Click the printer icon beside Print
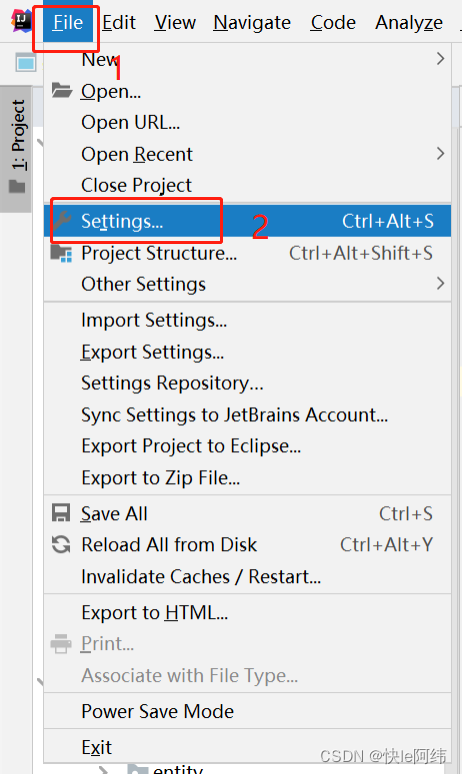 61,644
